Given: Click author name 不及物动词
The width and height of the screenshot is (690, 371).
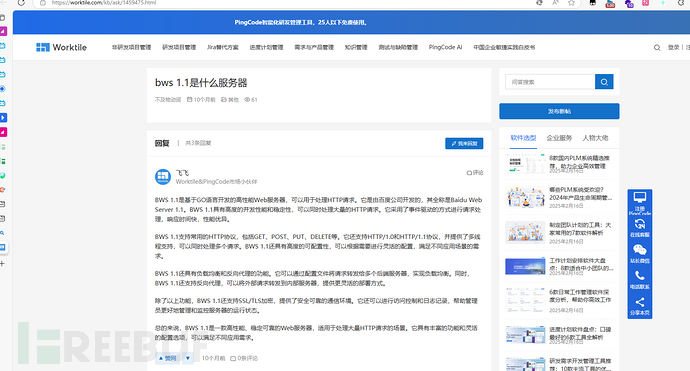Looking at the screenshot, I should click(168, 100).
